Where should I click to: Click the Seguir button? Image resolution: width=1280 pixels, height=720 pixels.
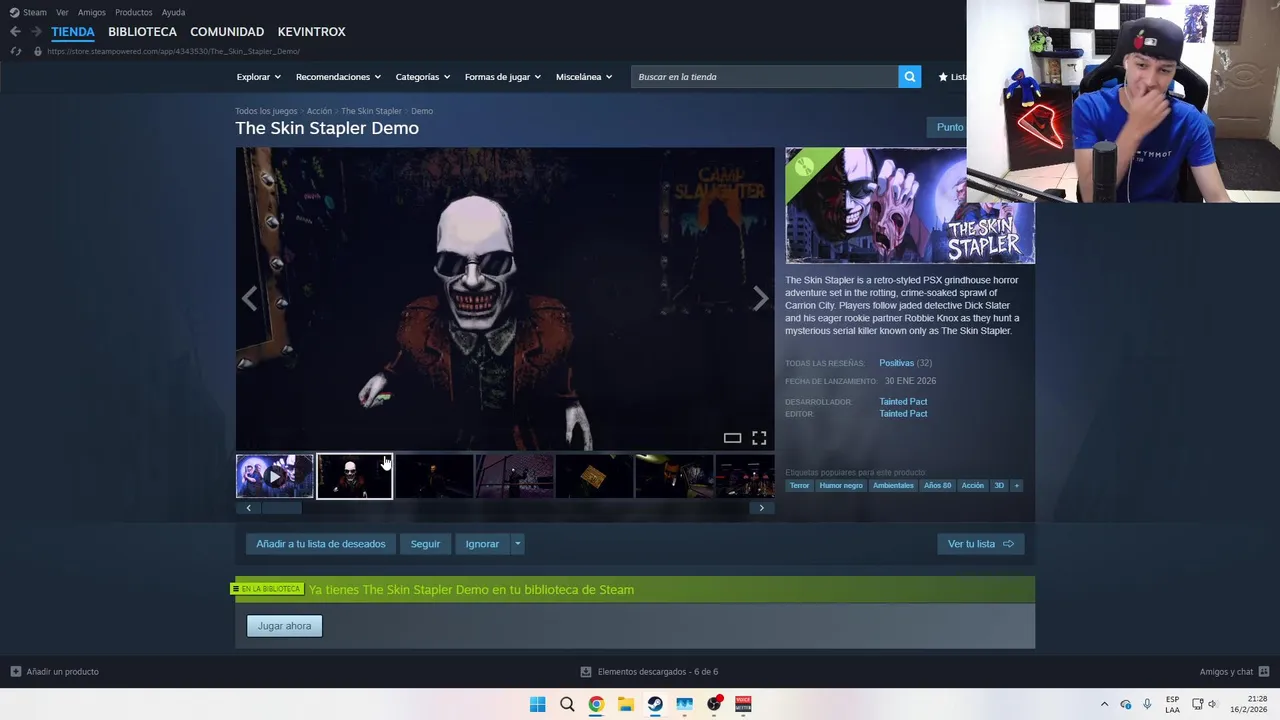point(425,544)
